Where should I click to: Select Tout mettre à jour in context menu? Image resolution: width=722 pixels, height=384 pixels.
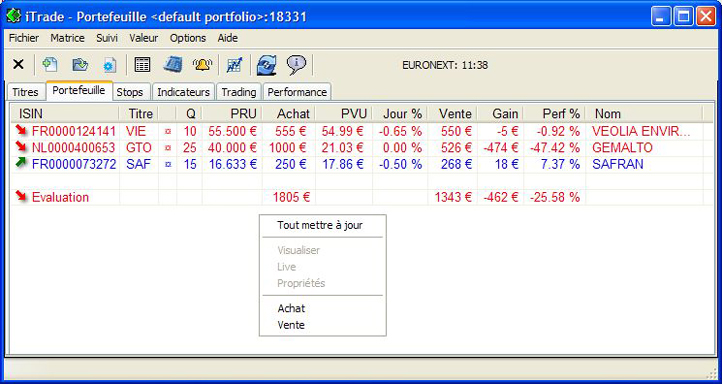click(x=320, y=225)
